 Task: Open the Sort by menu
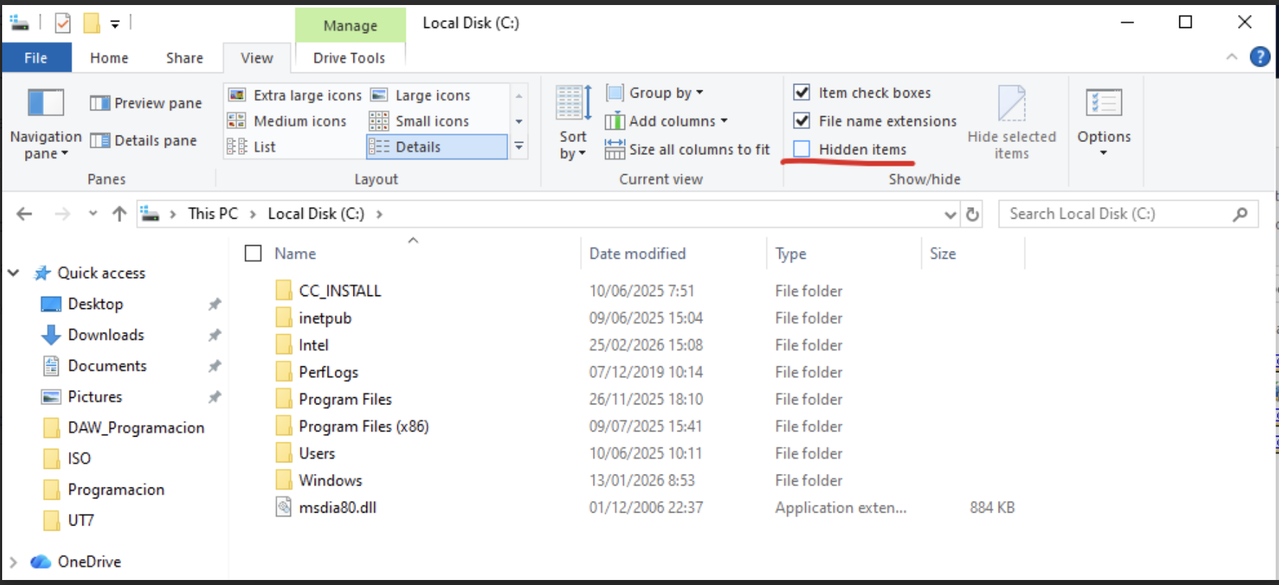[x=573, y=123]
